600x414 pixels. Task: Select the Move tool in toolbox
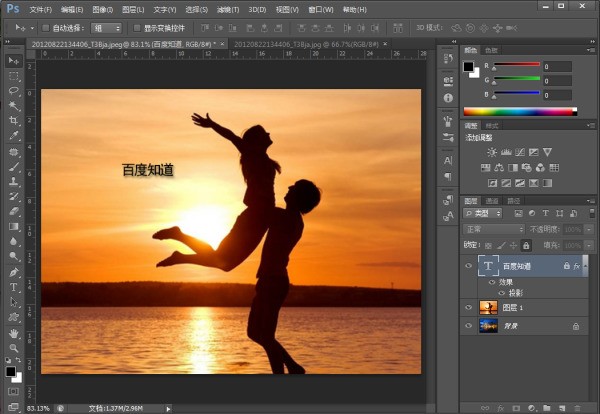[14, 60]
